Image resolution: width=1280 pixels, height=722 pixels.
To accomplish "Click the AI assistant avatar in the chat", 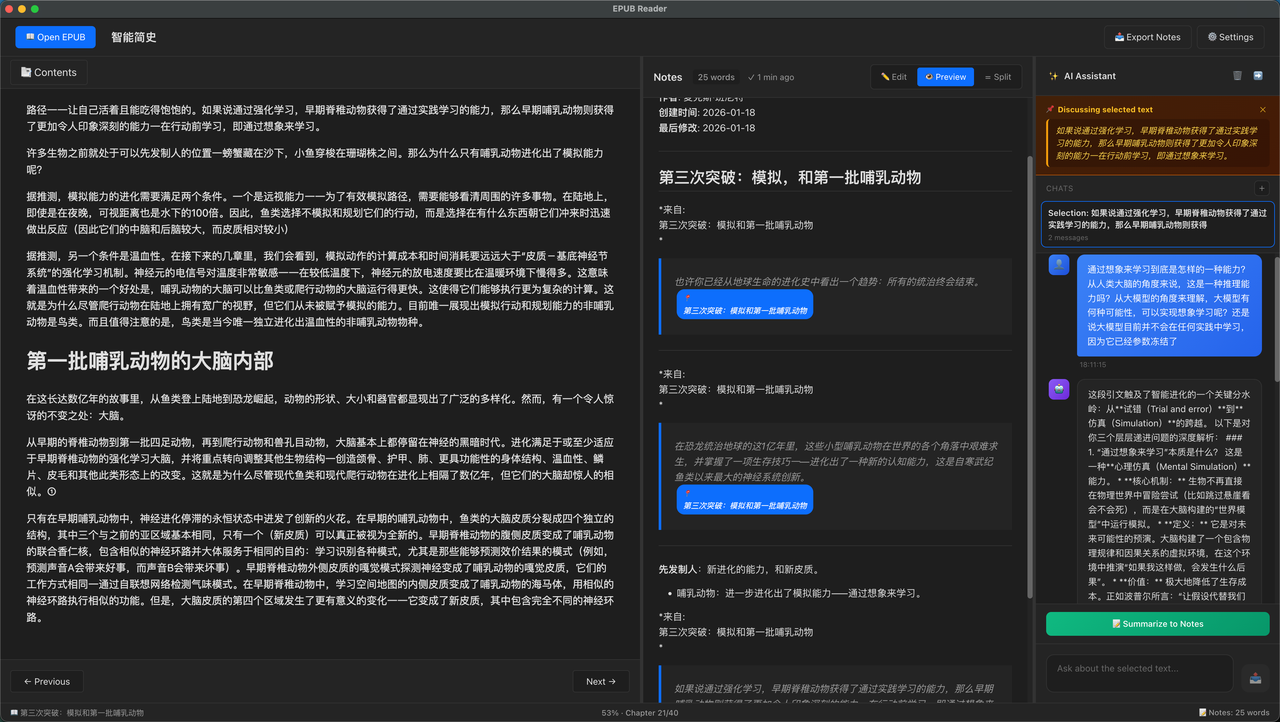I will (1059, 389).
